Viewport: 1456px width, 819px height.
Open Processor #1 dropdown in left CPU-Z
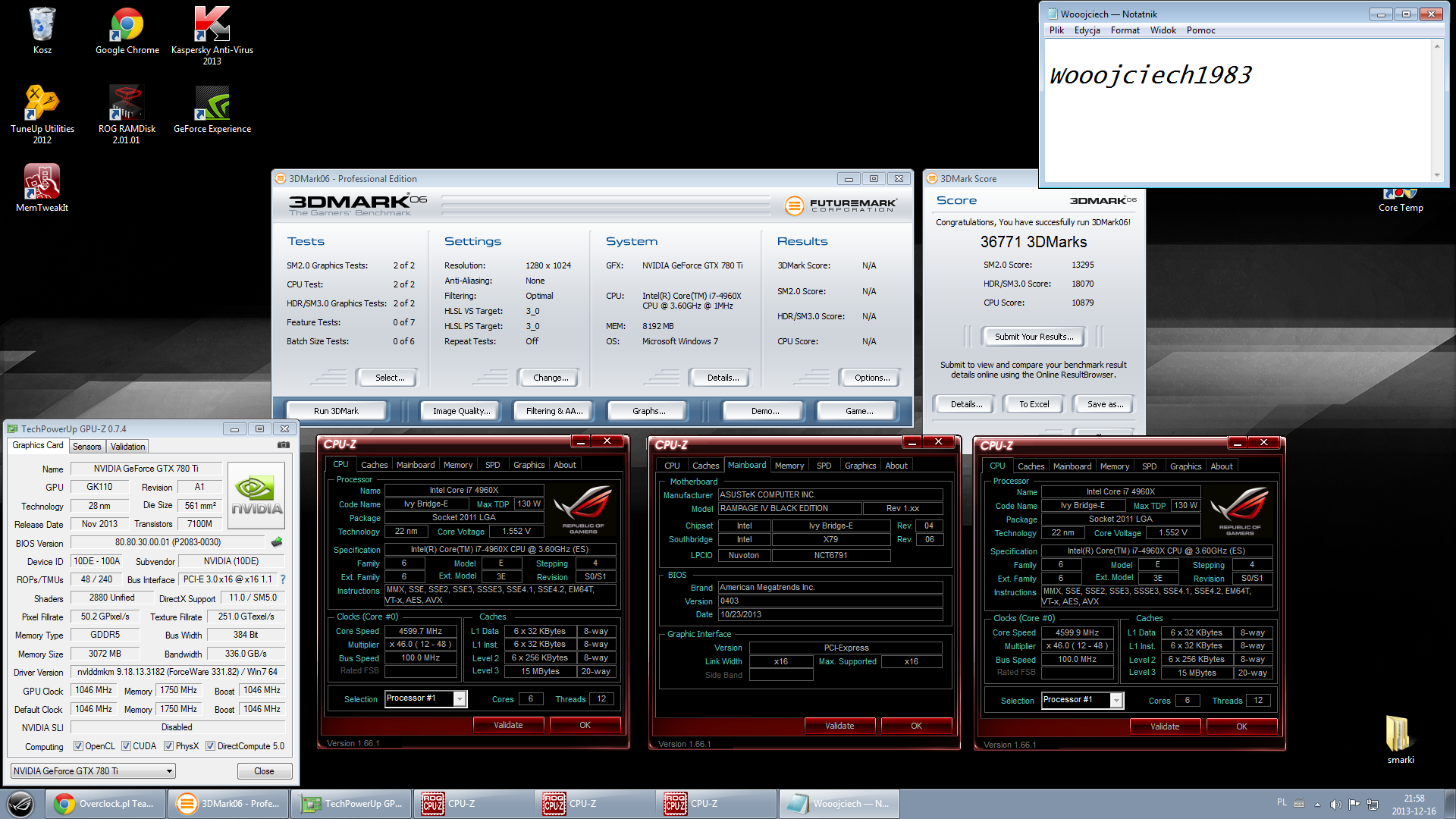pyautogui.click(x=425, y=698)
